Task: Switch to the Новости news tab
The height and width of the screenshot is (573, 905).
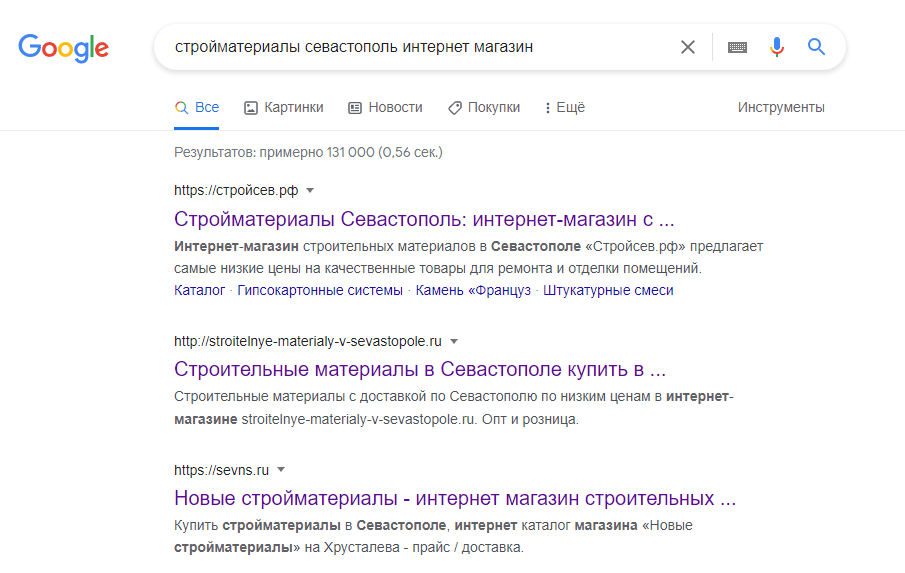Action: 385,107
